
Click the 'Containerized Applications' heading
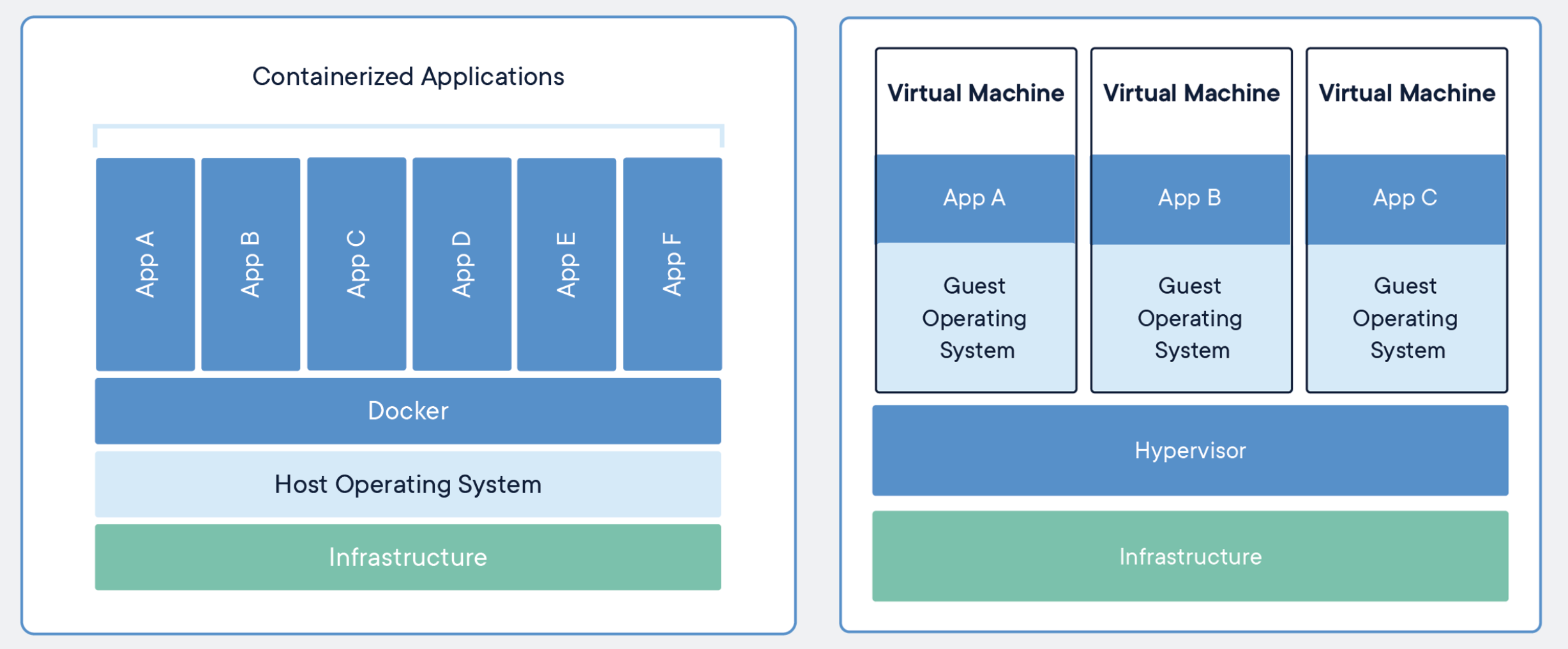[x=408, y=77]
